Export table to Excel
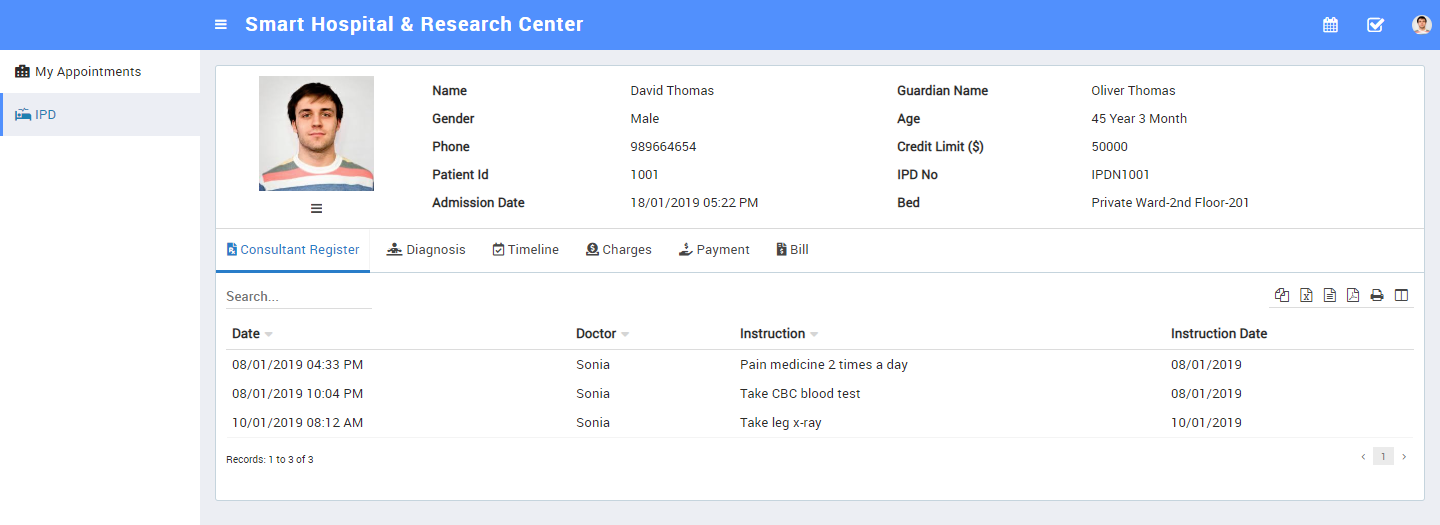 click(1306, 295)
